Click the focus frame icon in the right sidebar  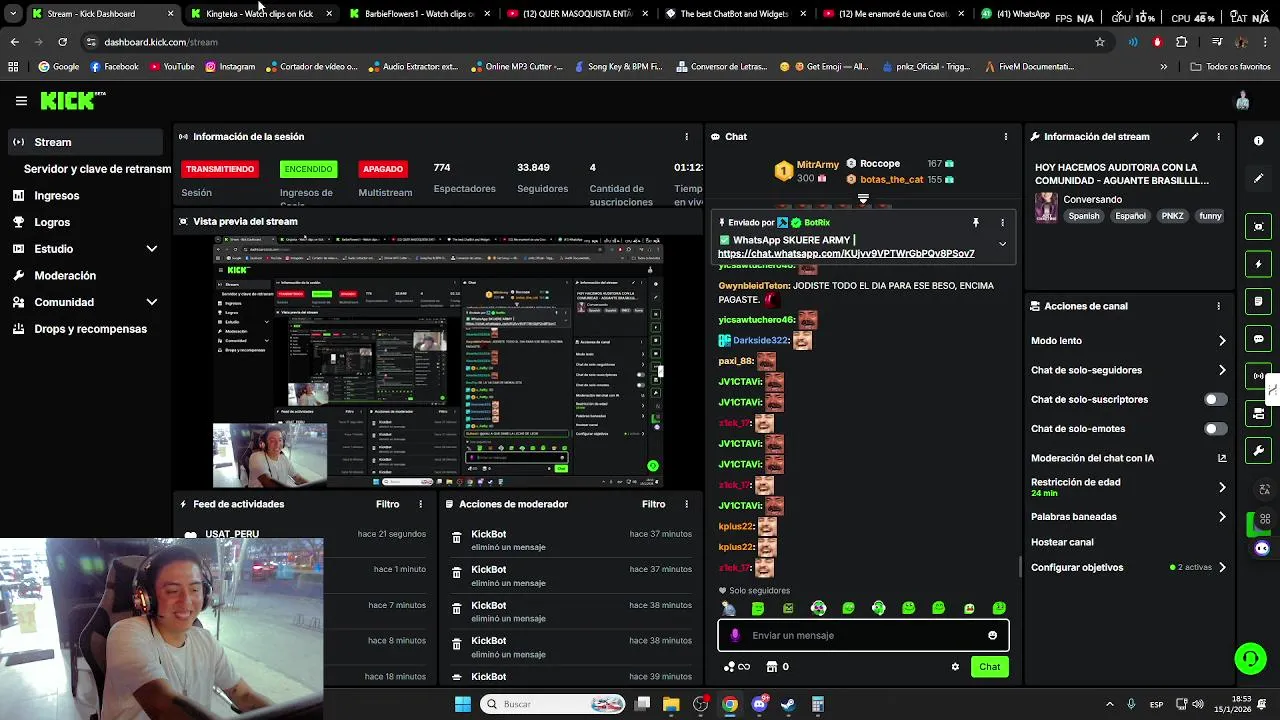(1259, 227)
